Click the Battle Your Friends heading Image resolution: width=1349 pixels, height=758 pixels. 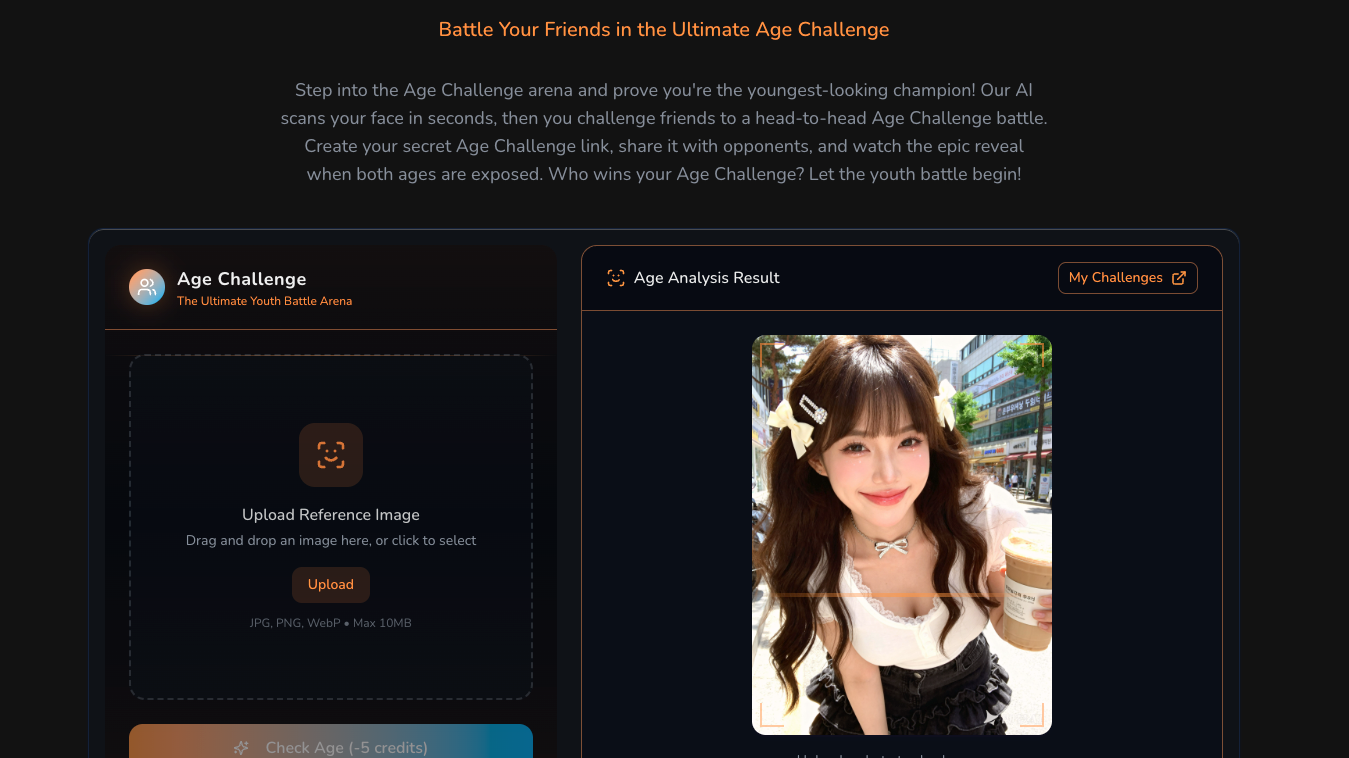point(664,30)
